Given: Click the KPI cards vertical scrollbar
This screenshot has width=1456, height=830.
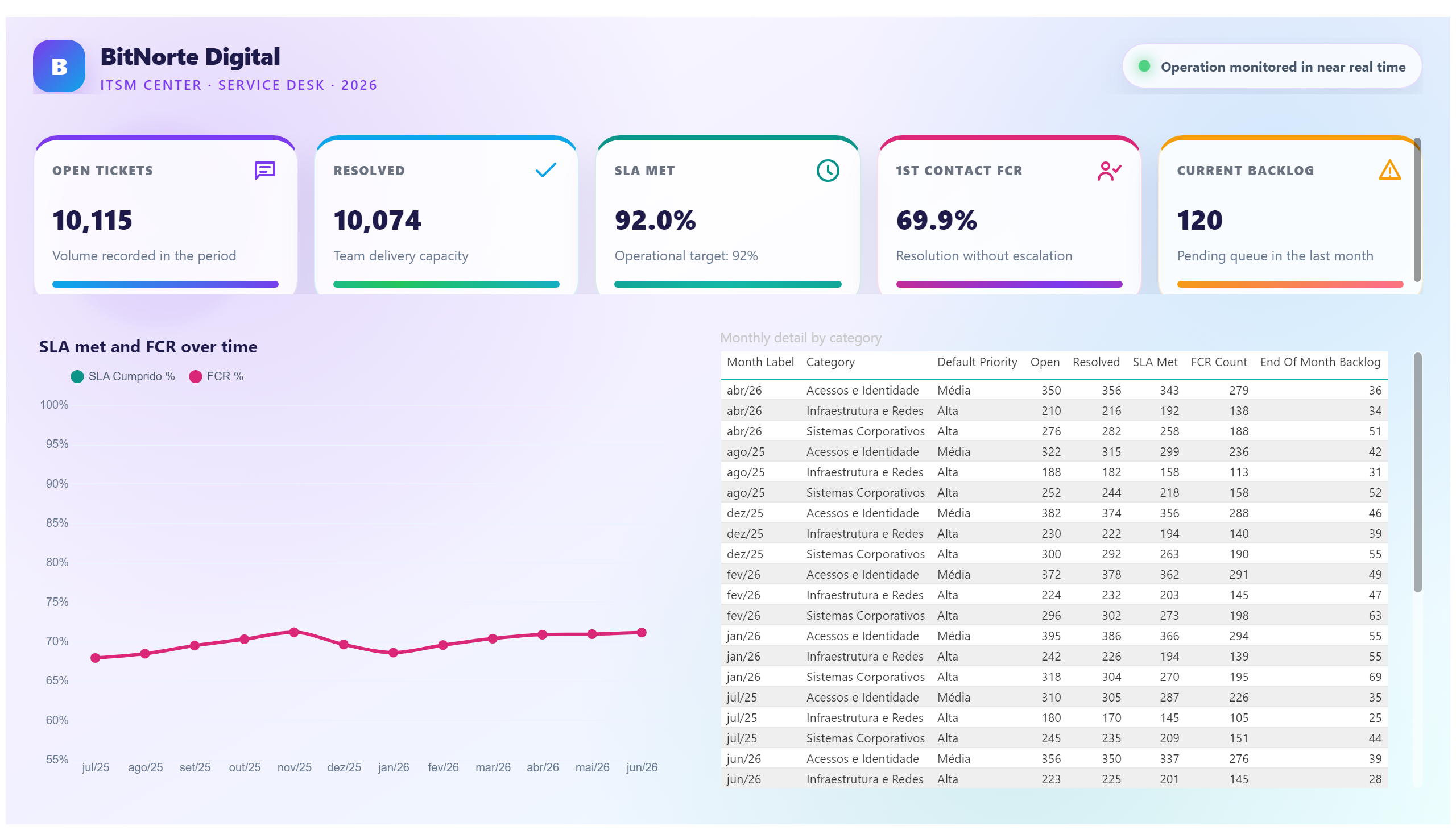Looking at the screenshot, I should pyautogui.click(x=1417, y=210).
